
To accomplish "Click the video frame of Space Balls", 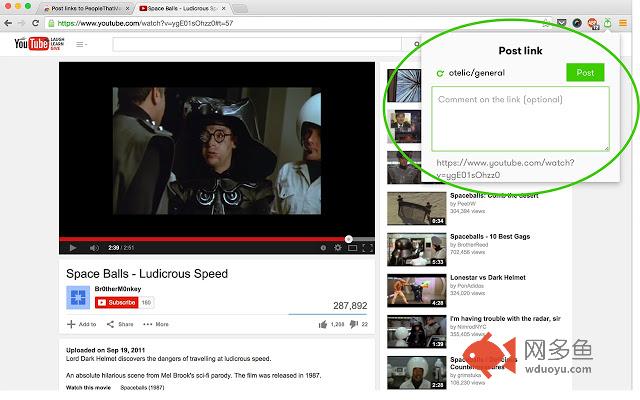I will pyautogui.click(x=217, y=151).
